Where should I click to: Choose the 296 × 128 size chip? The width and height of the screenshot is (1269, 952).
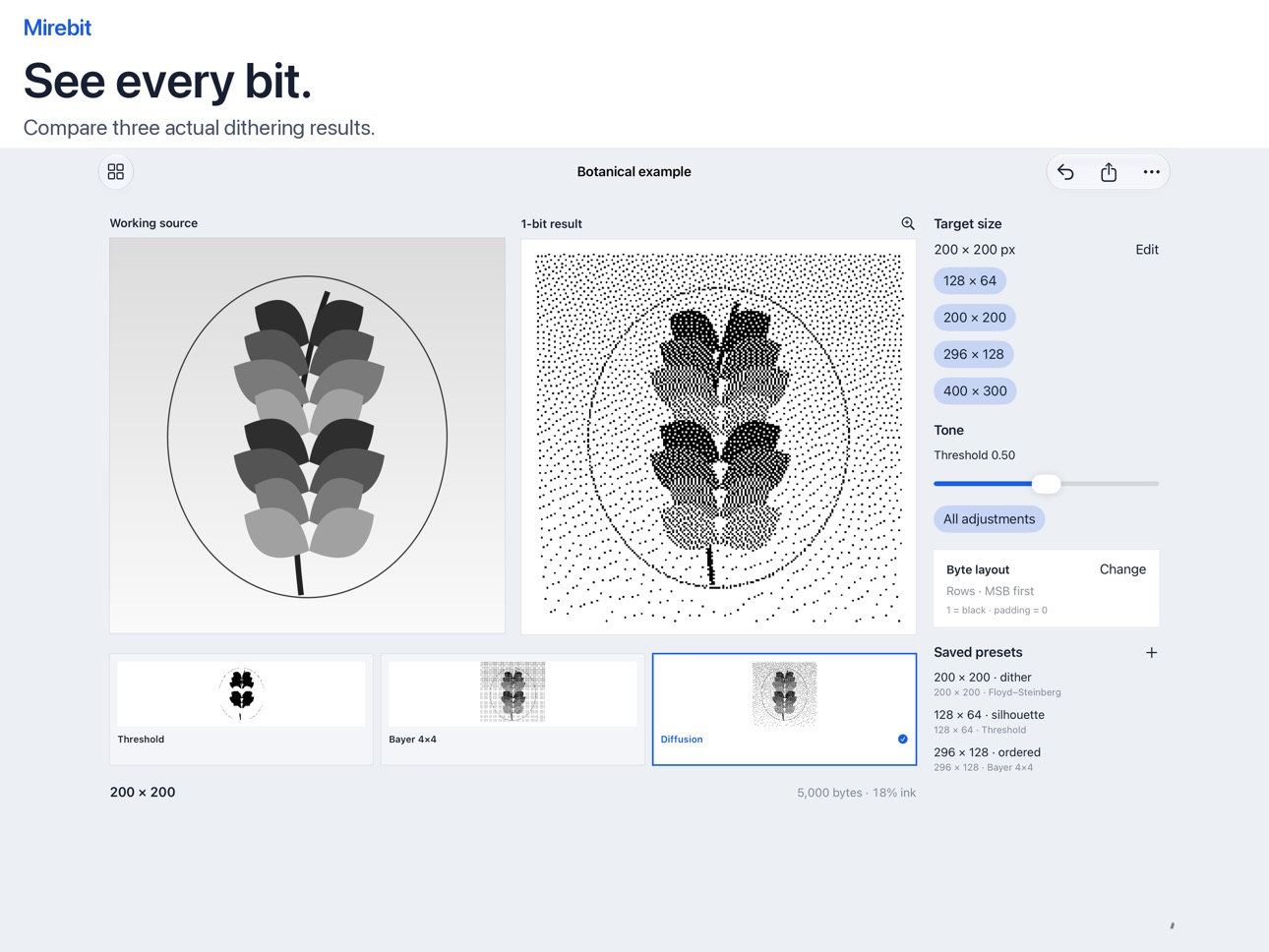coord(974,354)
